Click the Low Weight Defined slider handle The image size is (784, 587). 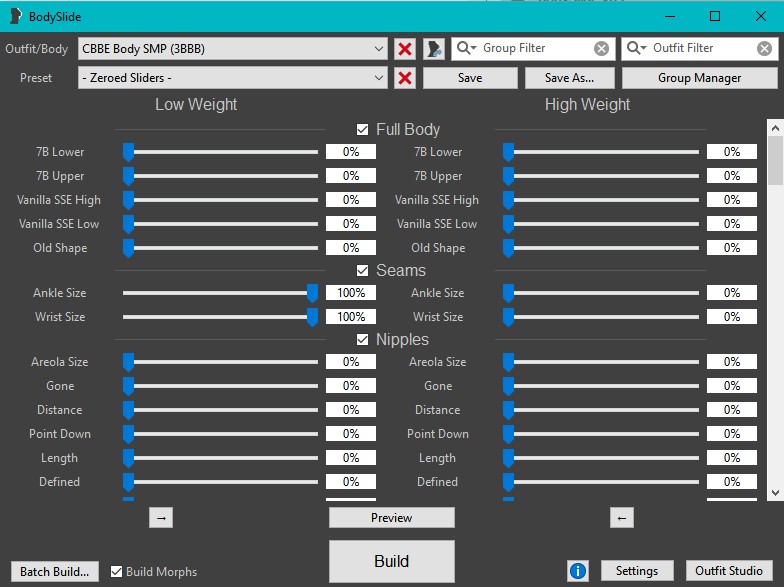pyautogui.click(x=128, y=482)
